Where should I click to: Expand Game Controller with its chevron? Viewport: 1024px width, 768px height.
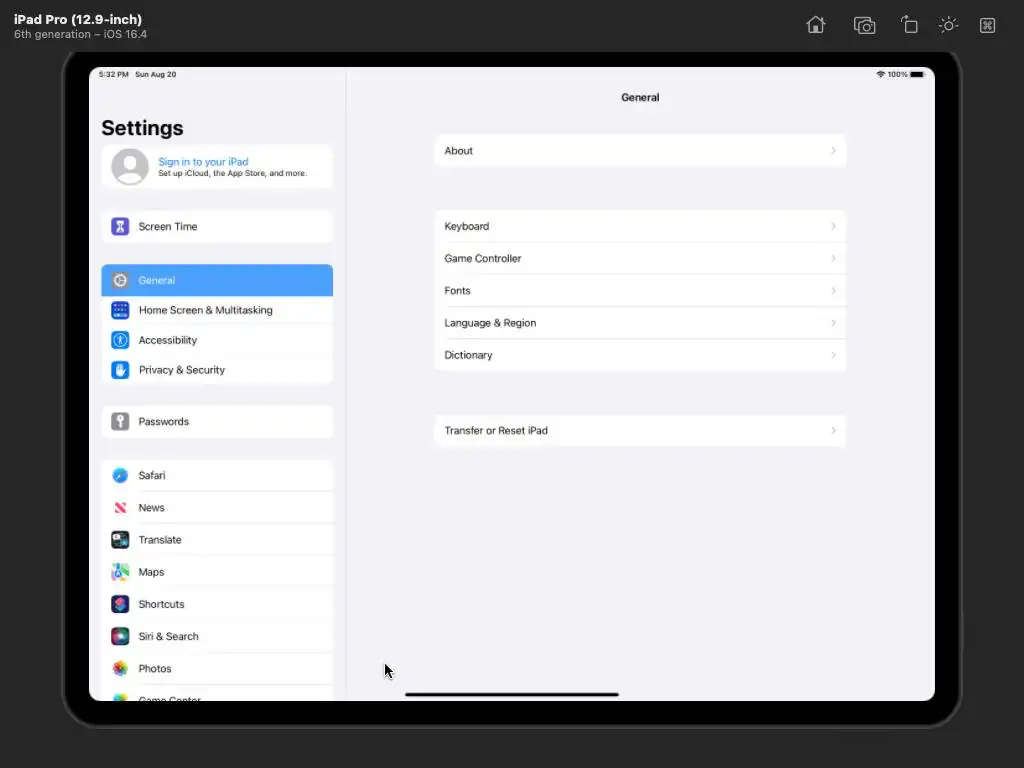pyautogui.click(x=833, y=259)
